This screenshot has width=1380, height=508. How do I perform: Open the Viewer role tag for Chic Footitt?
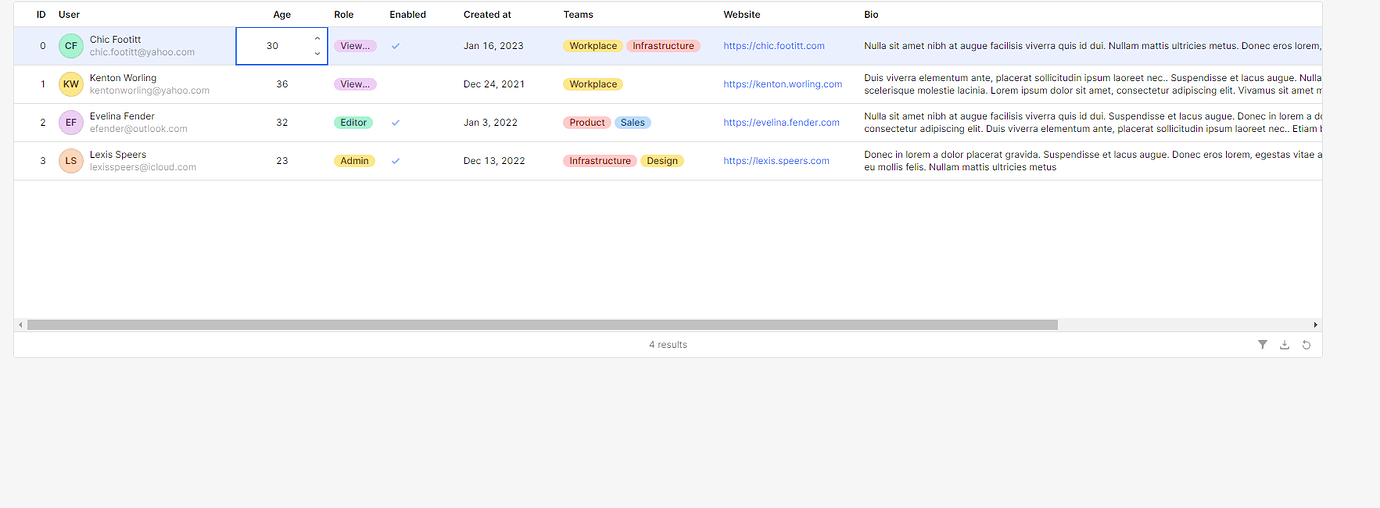tap(355, 46)
